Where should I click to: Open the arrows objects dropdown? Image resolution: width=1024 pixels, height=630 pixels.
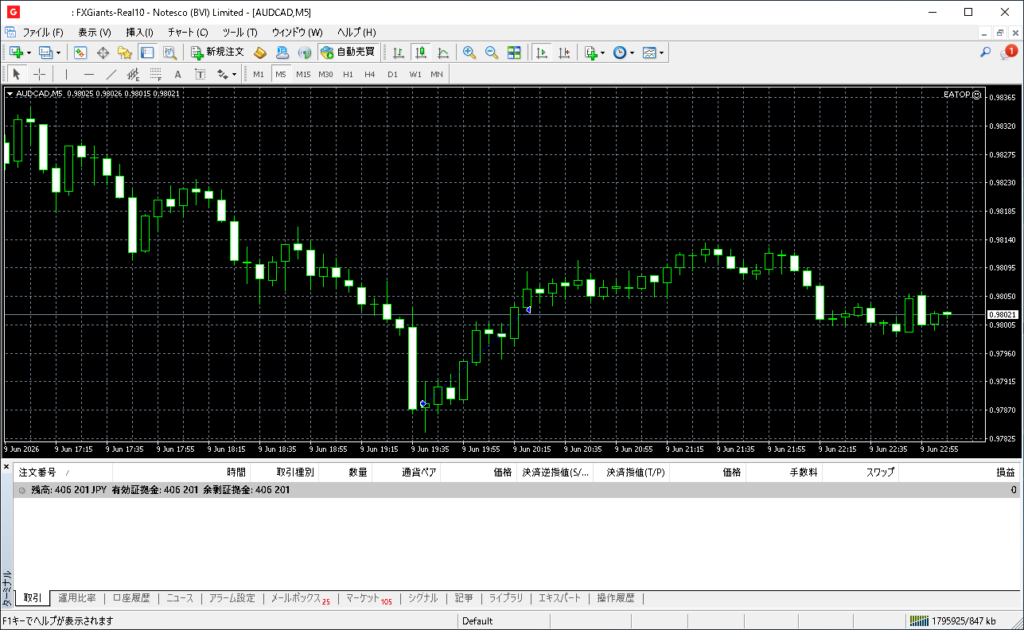[x=226, y=74]
